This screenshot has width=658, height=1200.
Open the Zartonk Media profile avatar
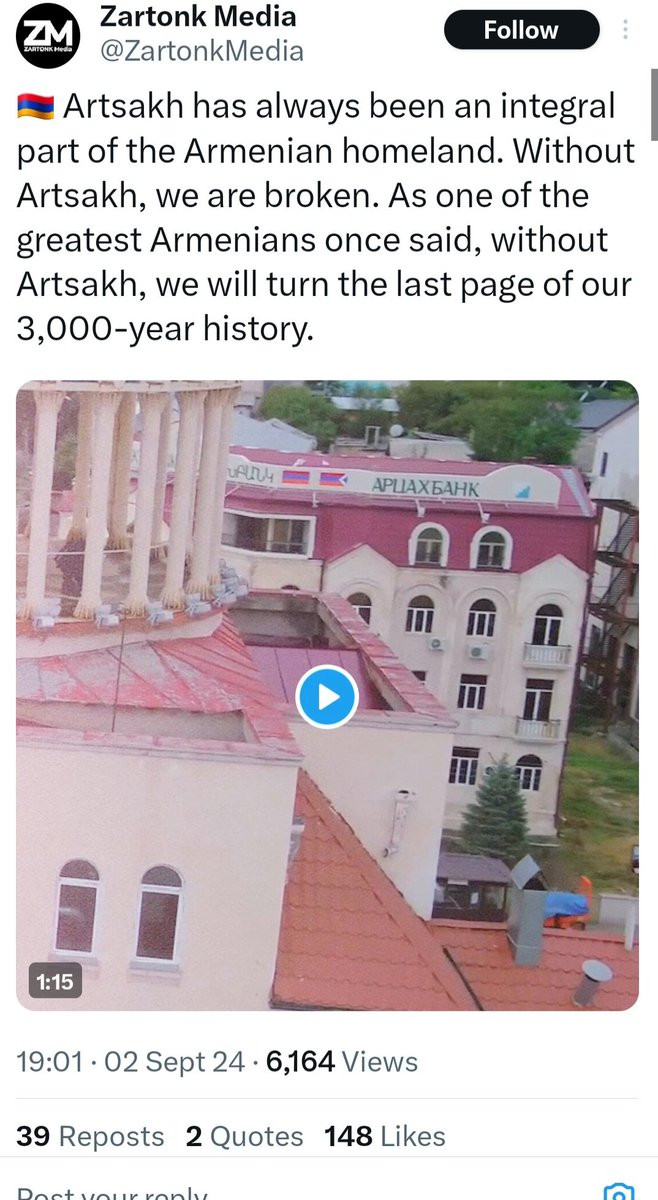pyautogui.click(x=42, y=40)
